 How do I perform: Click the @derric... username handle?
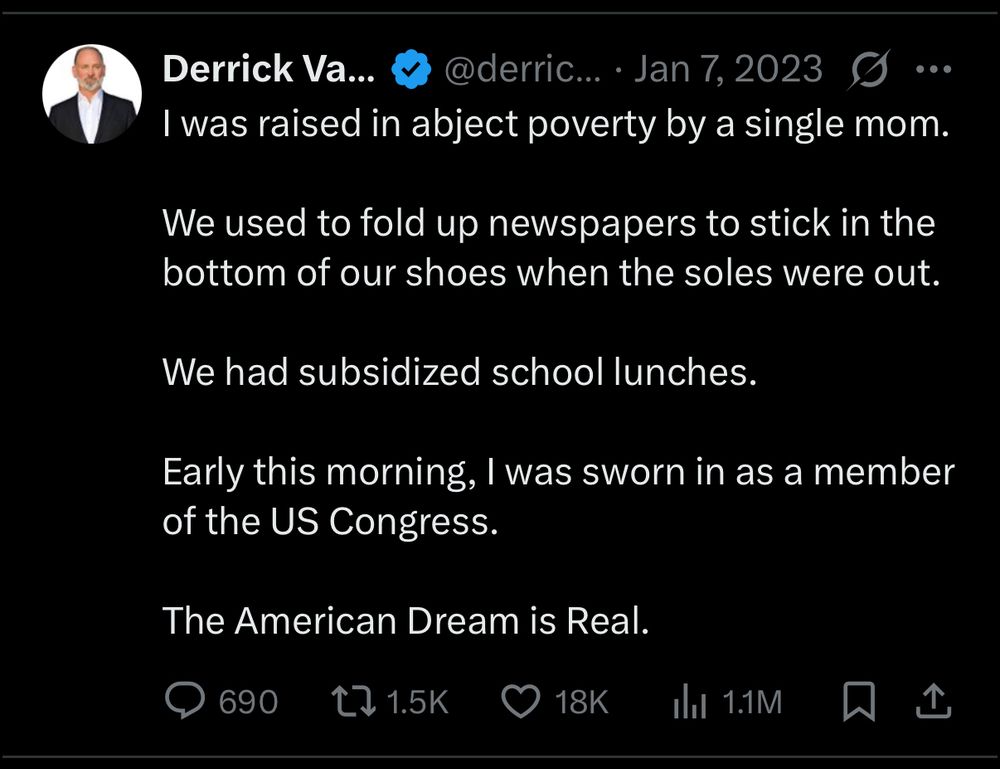click(x=520, y=70)
